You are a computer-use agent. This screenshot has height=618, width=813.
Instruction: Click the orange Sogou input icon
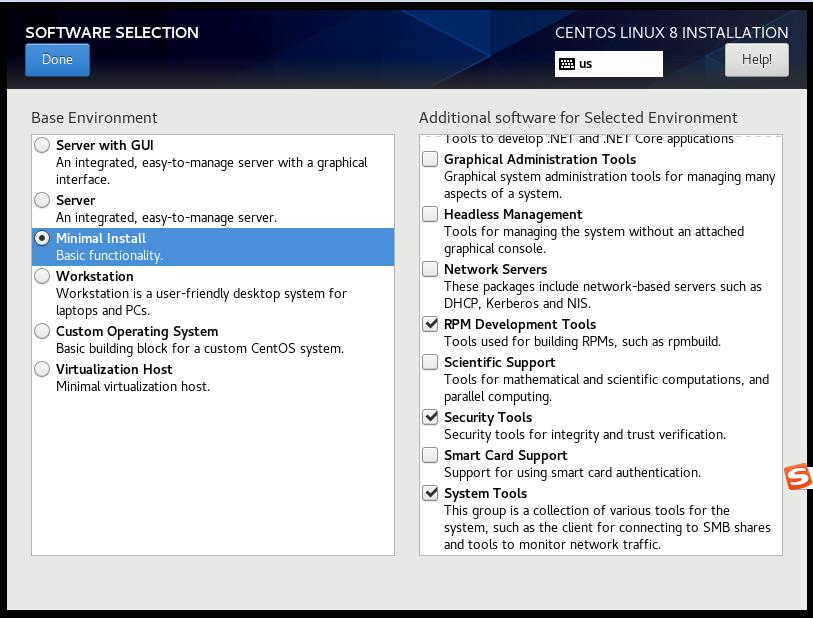798,478
